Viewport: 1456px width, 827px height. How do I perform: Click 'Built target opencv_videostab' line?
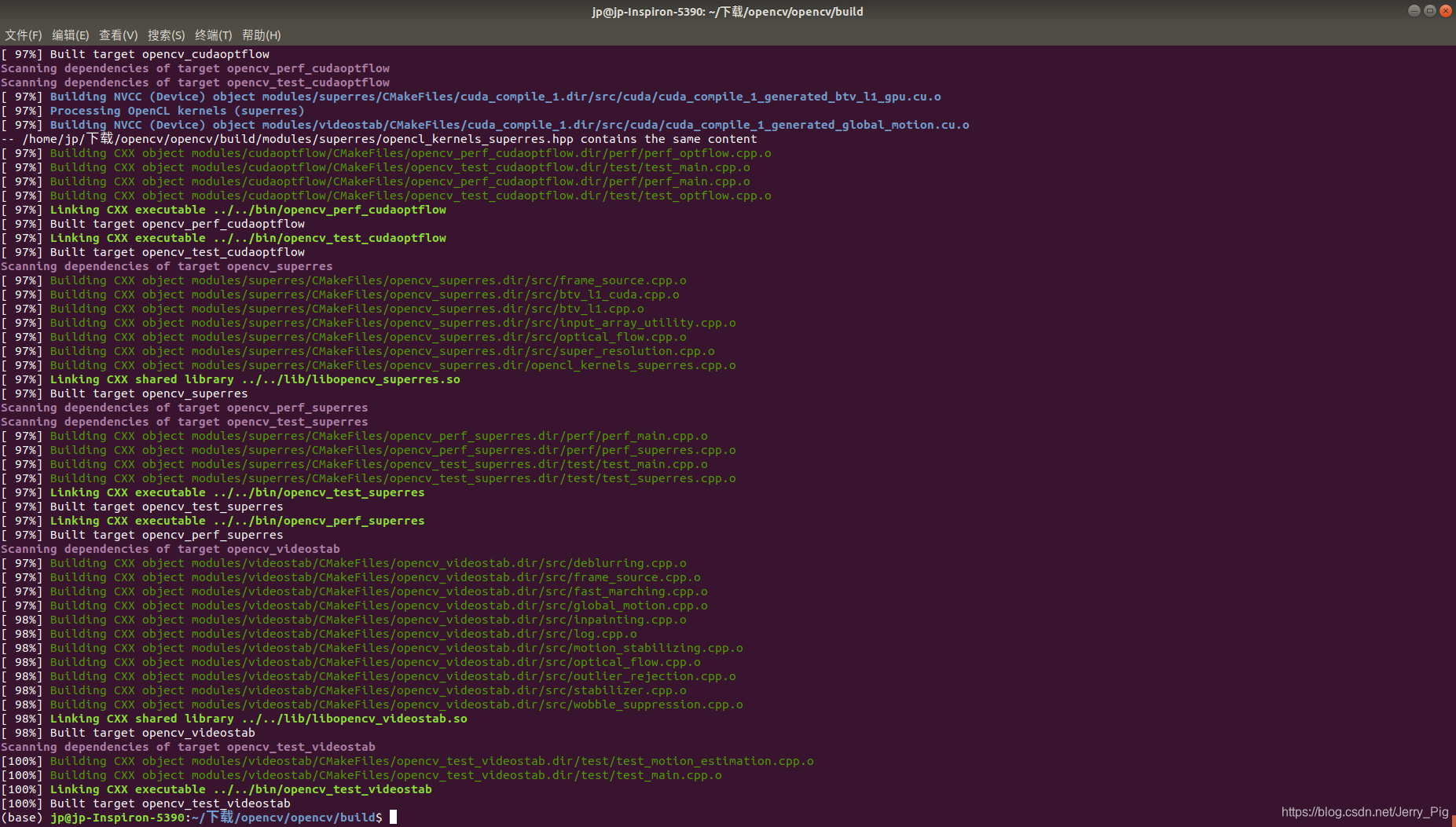128,733
